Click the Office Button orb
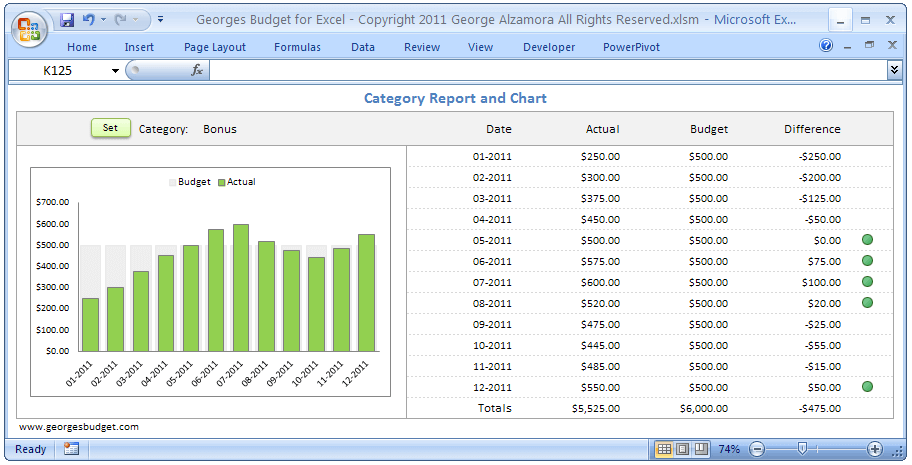This screenshot has height=465, width=912. (29, 28)
